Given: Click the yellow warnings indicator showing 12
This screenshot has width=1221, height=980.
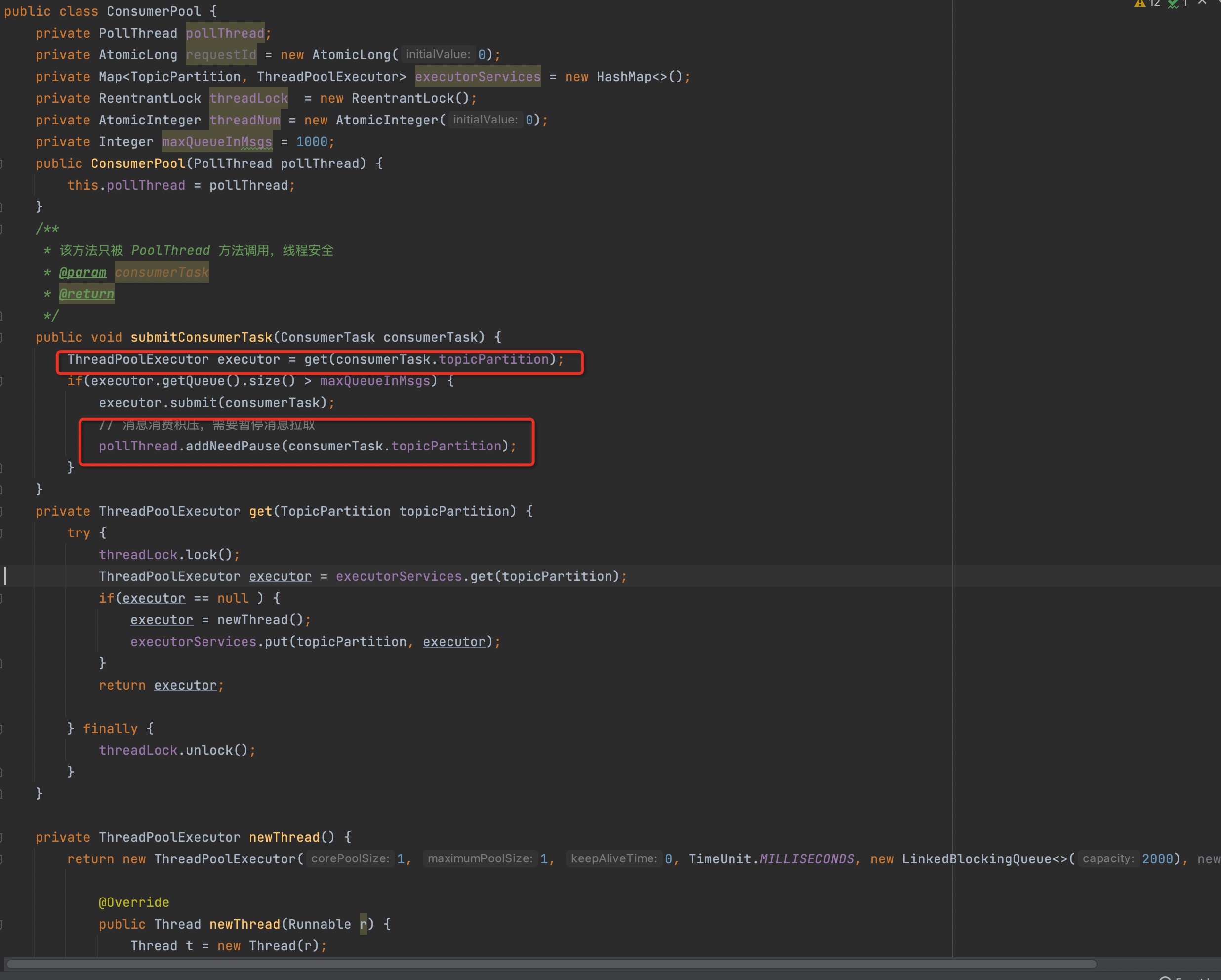Looking at the screenshot, I should (x=1146, y=3).
